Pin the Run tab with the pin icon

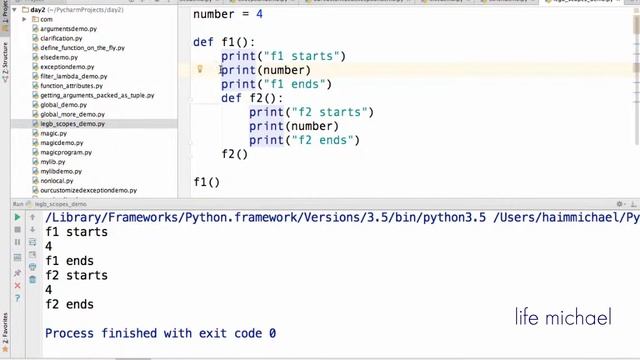(x=17, y=273)
